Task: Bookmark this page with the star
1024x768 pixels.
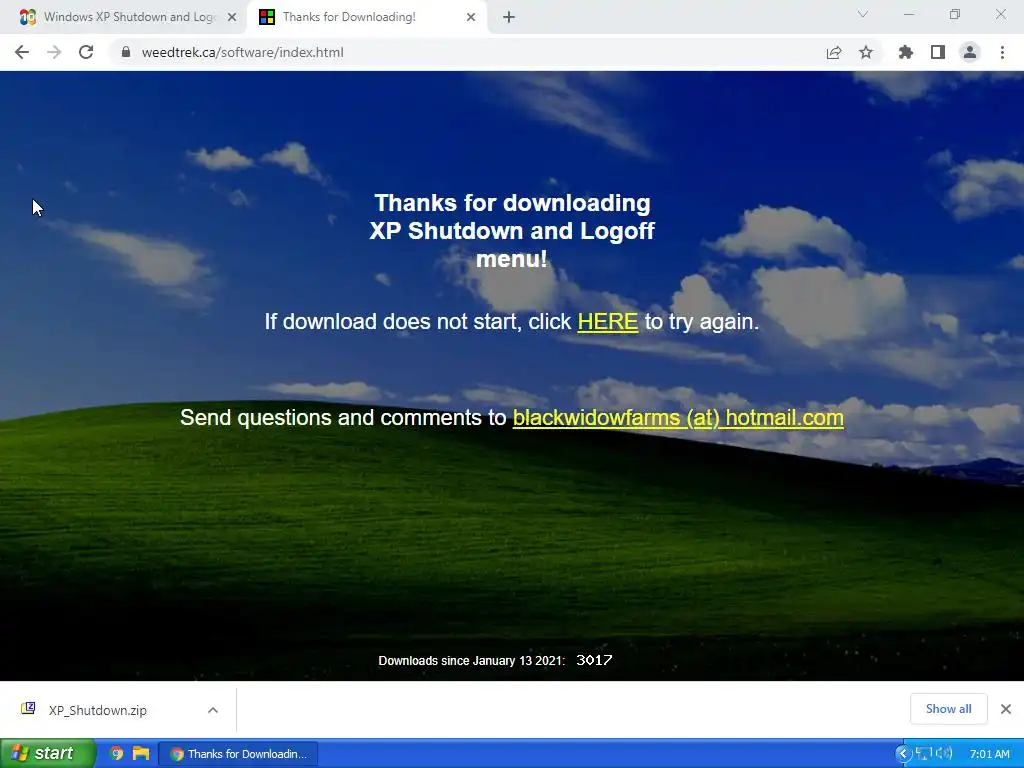Action: pyautogui.click(x=866, y=52)
